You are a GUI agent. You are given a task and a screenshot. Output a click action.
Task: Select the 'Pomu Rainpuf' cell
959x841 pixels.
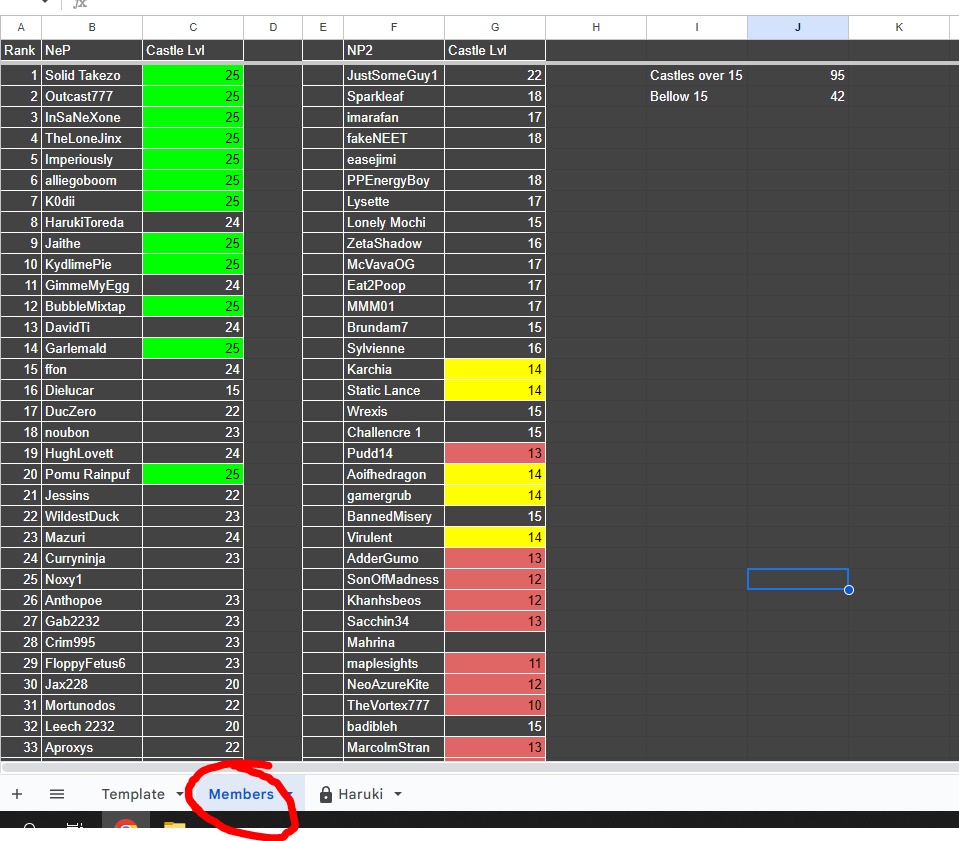pos(92,475)
